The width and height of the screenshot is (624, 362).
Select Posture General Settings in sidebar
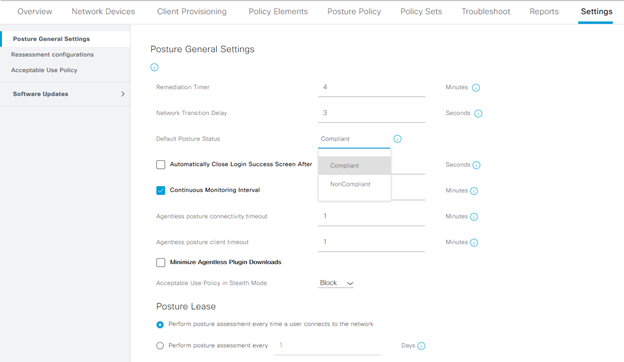coord(65,39)
